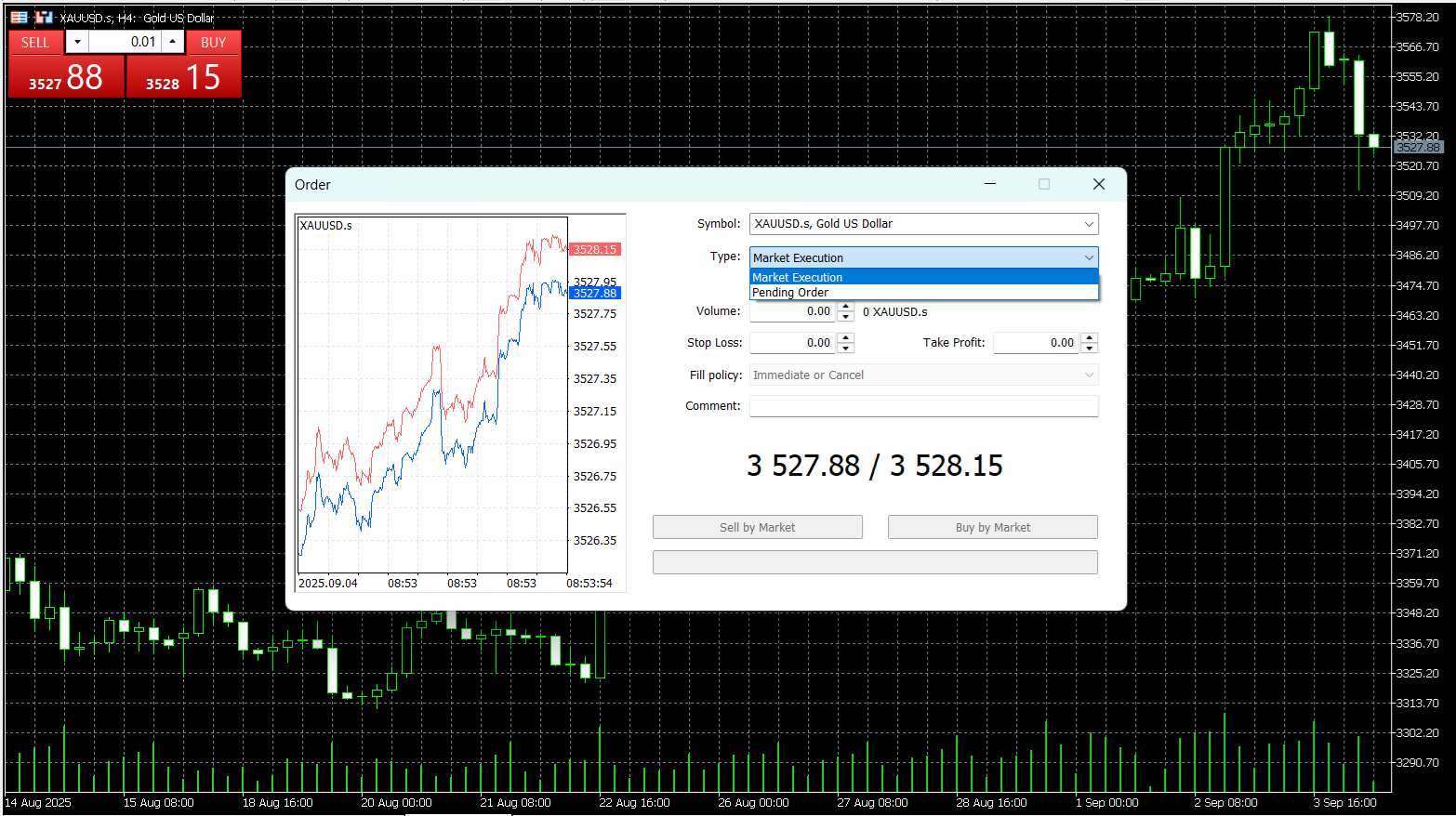Click the 3527 88 sell price tile

click(66, 77)
